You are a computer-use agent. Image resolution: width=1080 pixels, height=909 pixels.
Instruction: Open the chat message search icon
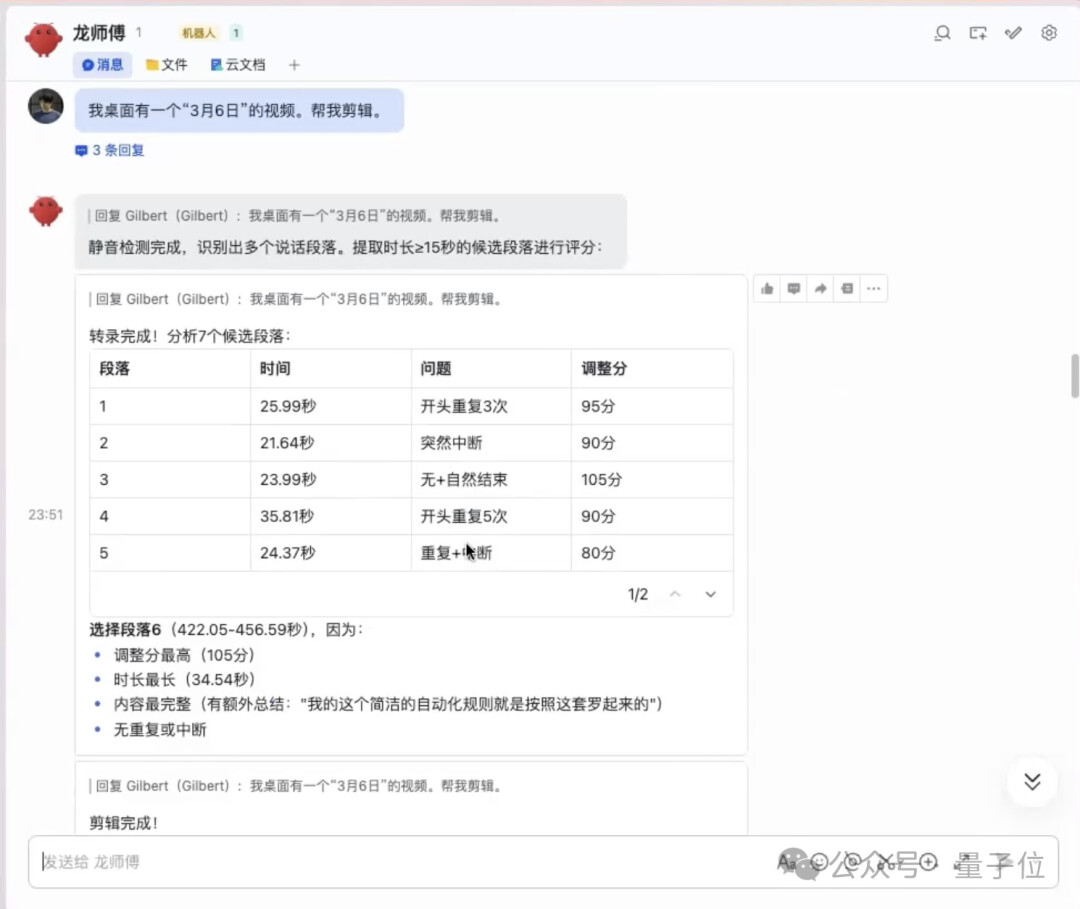pyautogui.click(x=942, y=33)
